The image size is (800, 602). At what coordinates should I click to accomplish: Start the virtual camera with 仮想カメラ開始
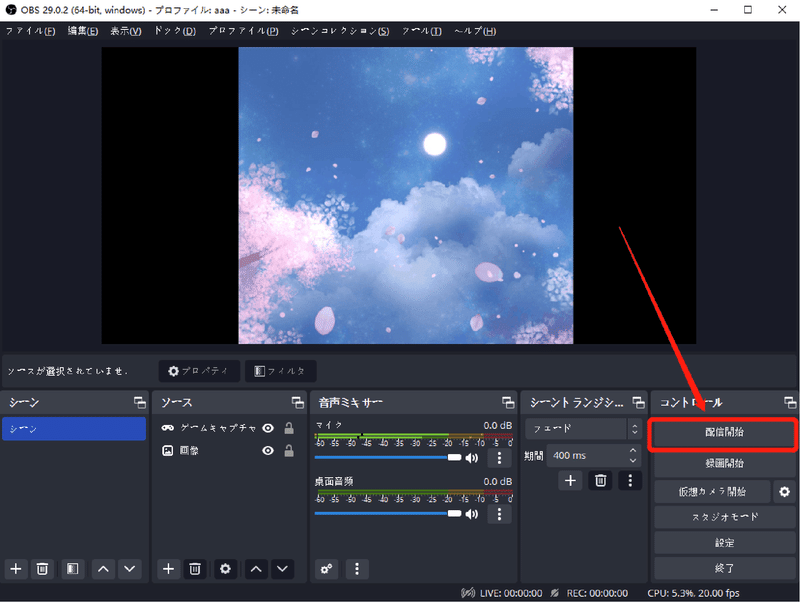coord(712,492)
